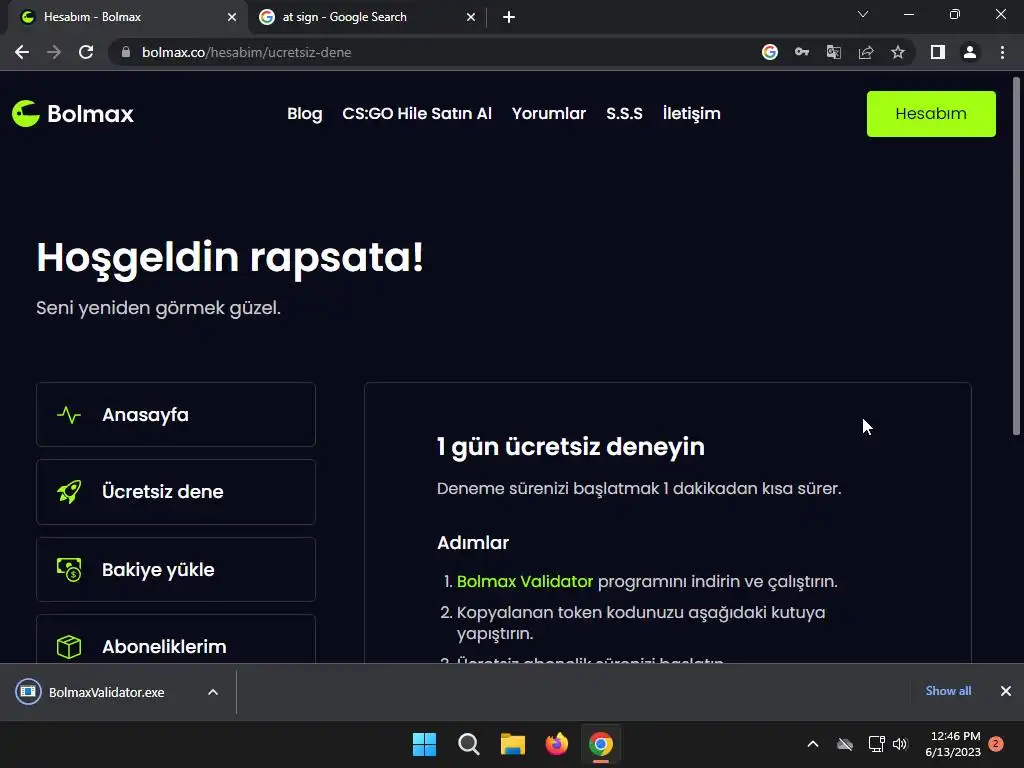
Task: Open İletişim in navigation
Action: pos(691,114)
